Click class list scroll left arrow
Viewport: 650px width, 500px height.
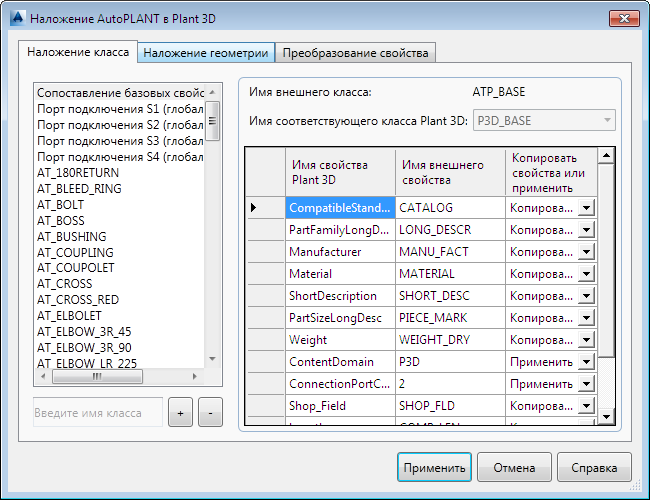[43, 376]
